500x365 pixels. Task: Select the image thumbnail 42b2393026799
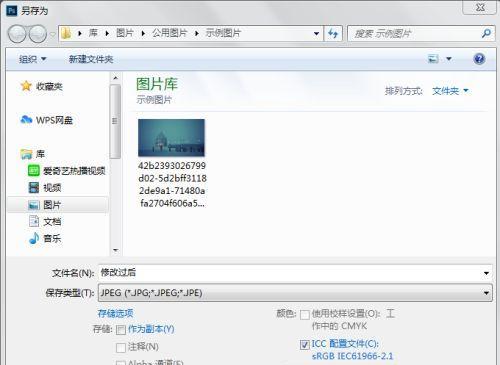pyautogui.click(x=171, y=138)
